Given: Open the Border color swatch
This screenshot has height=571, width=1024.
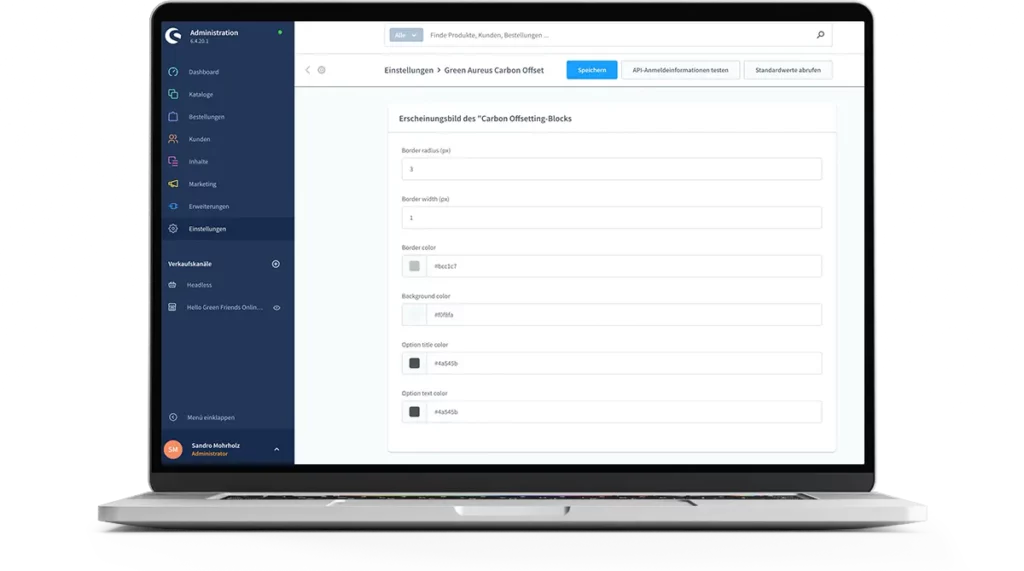Looking at the screenshot, I should [414, 266].
